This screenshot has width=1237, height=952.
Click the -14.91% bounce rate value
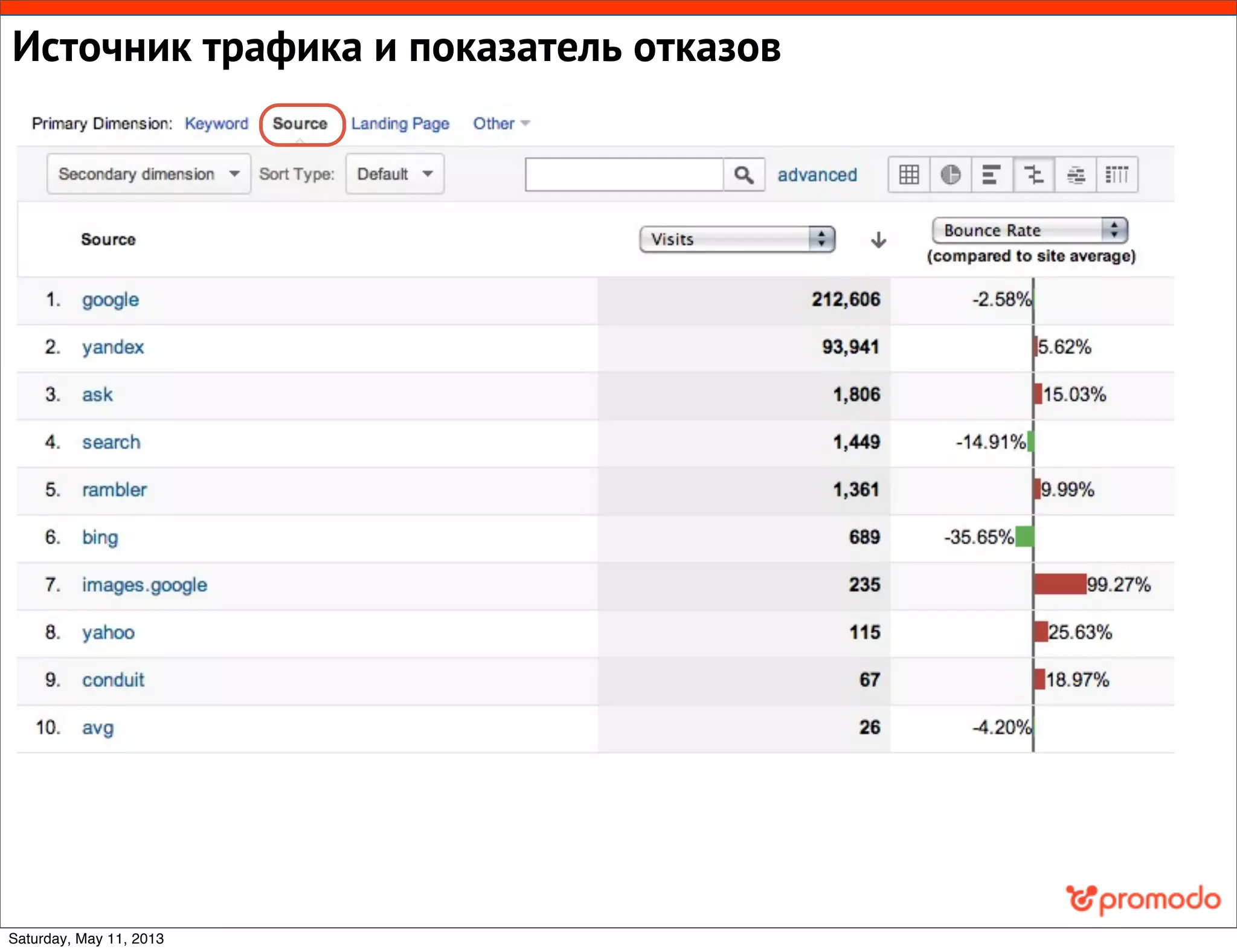coord(991,442)
